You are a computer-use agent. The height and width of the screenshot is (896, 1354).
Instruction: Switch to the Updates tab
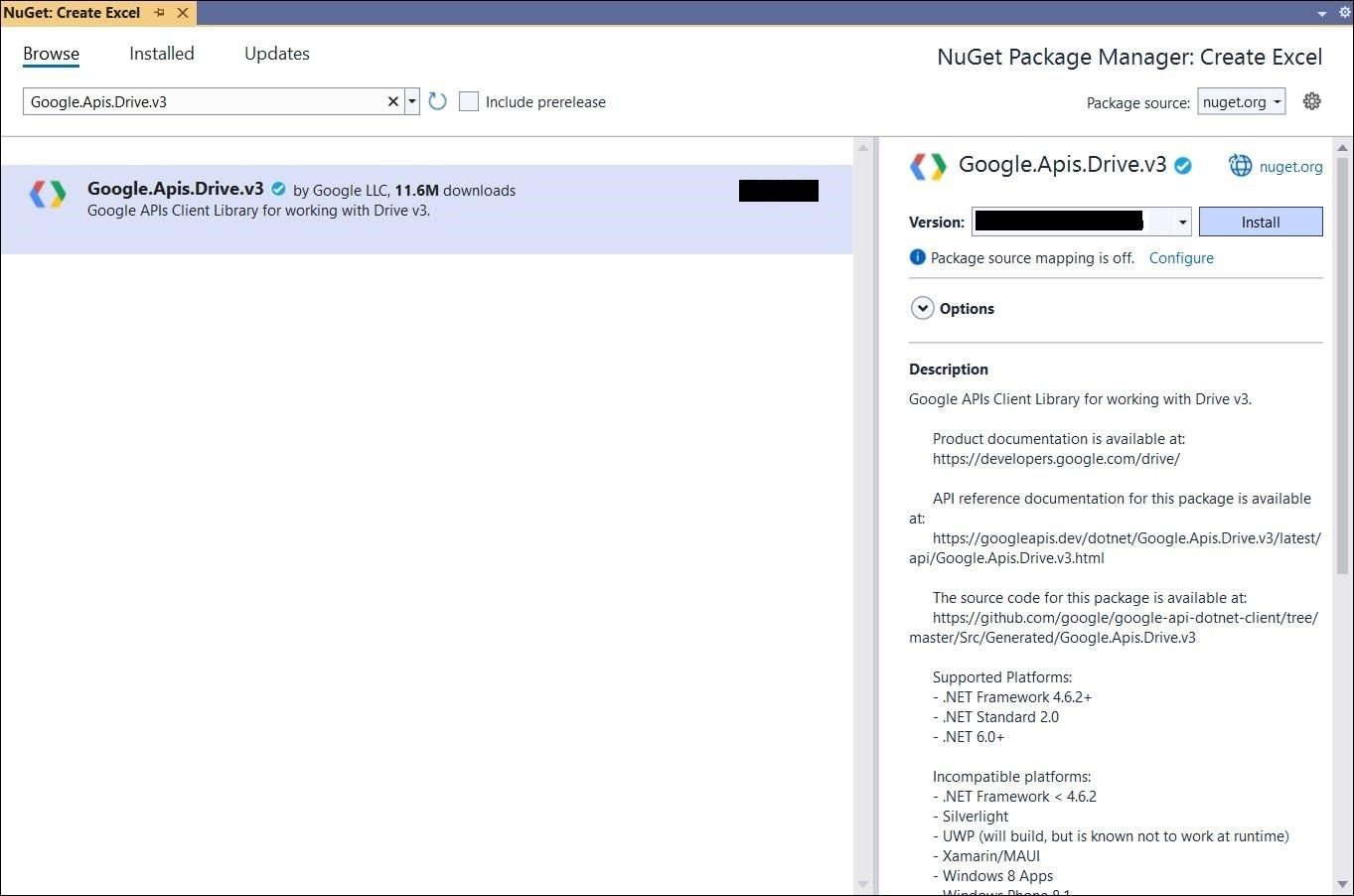click(277, 54)
